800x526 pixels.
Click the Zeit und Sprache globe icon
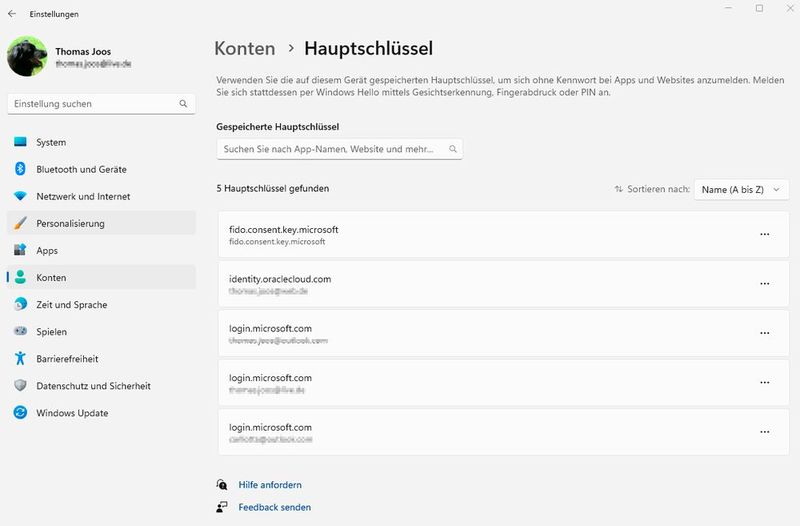pos(20,304)
